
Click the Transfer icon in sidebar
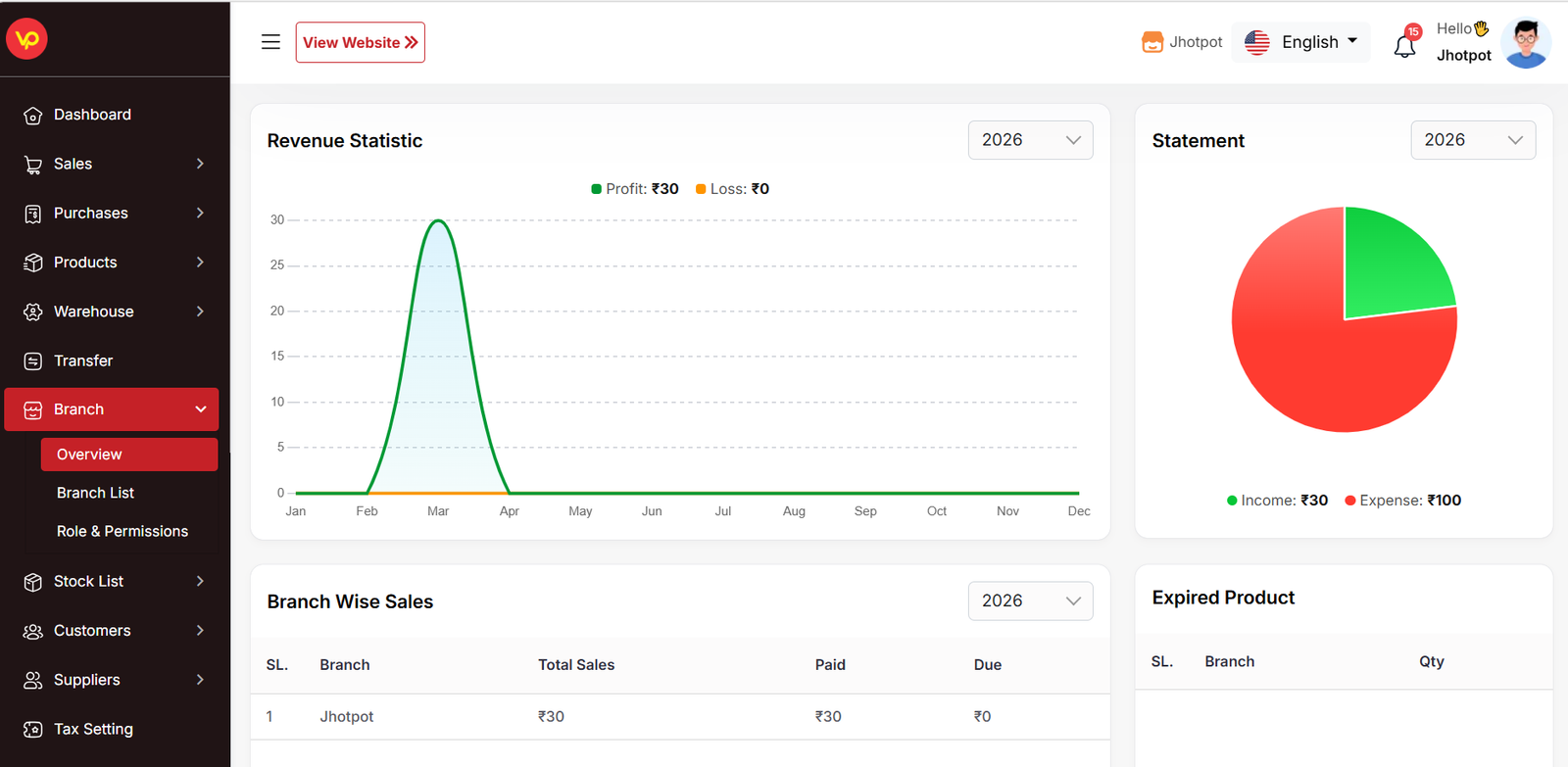(33, 361)
